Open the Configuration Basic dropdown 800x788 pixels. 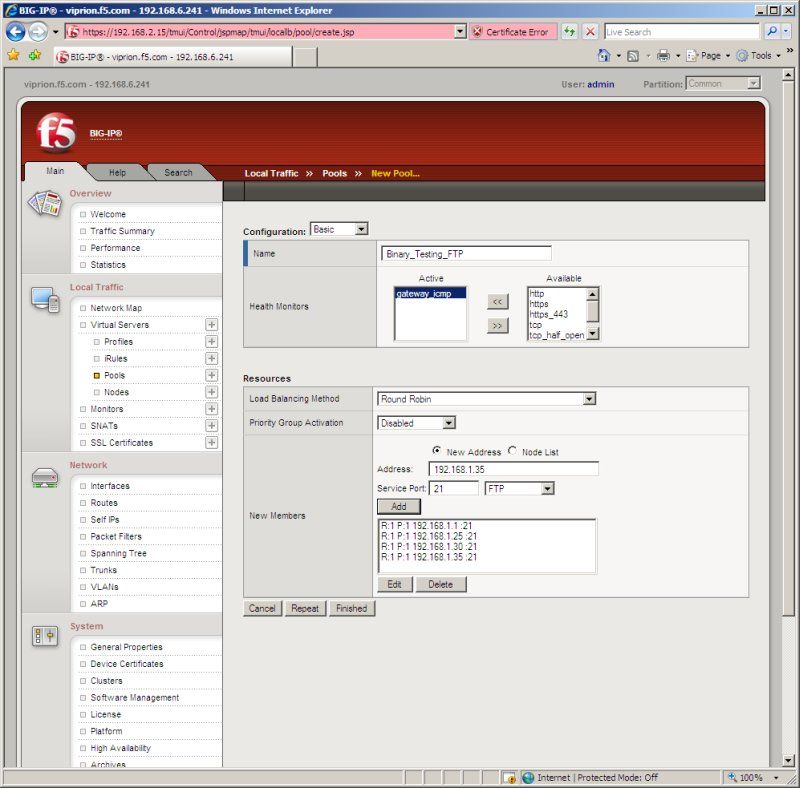coord(339,229)
